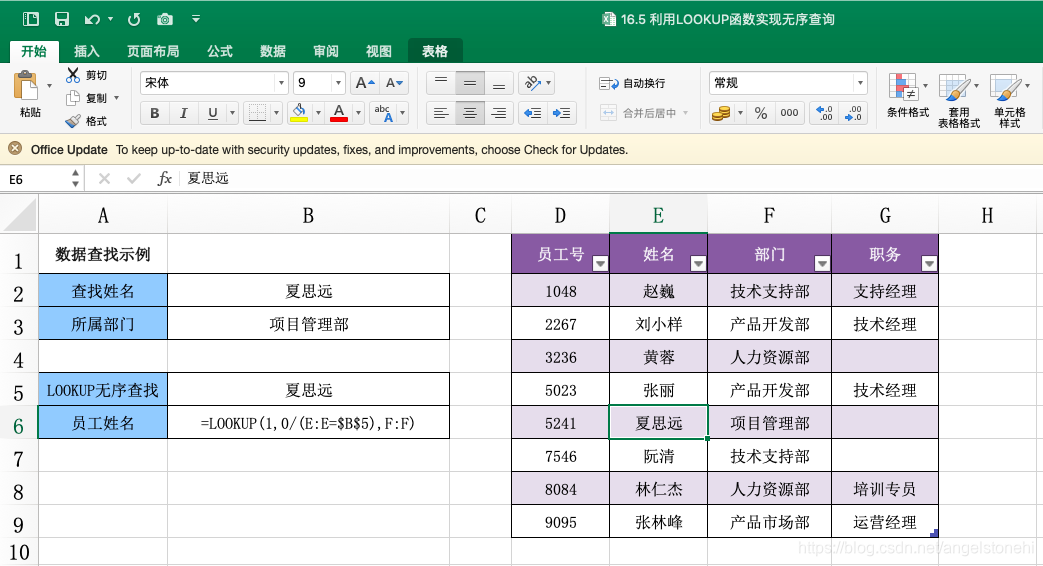Screen dimensions: 1043x566
Task: Open the new workbook template icon
Action: 31,19
